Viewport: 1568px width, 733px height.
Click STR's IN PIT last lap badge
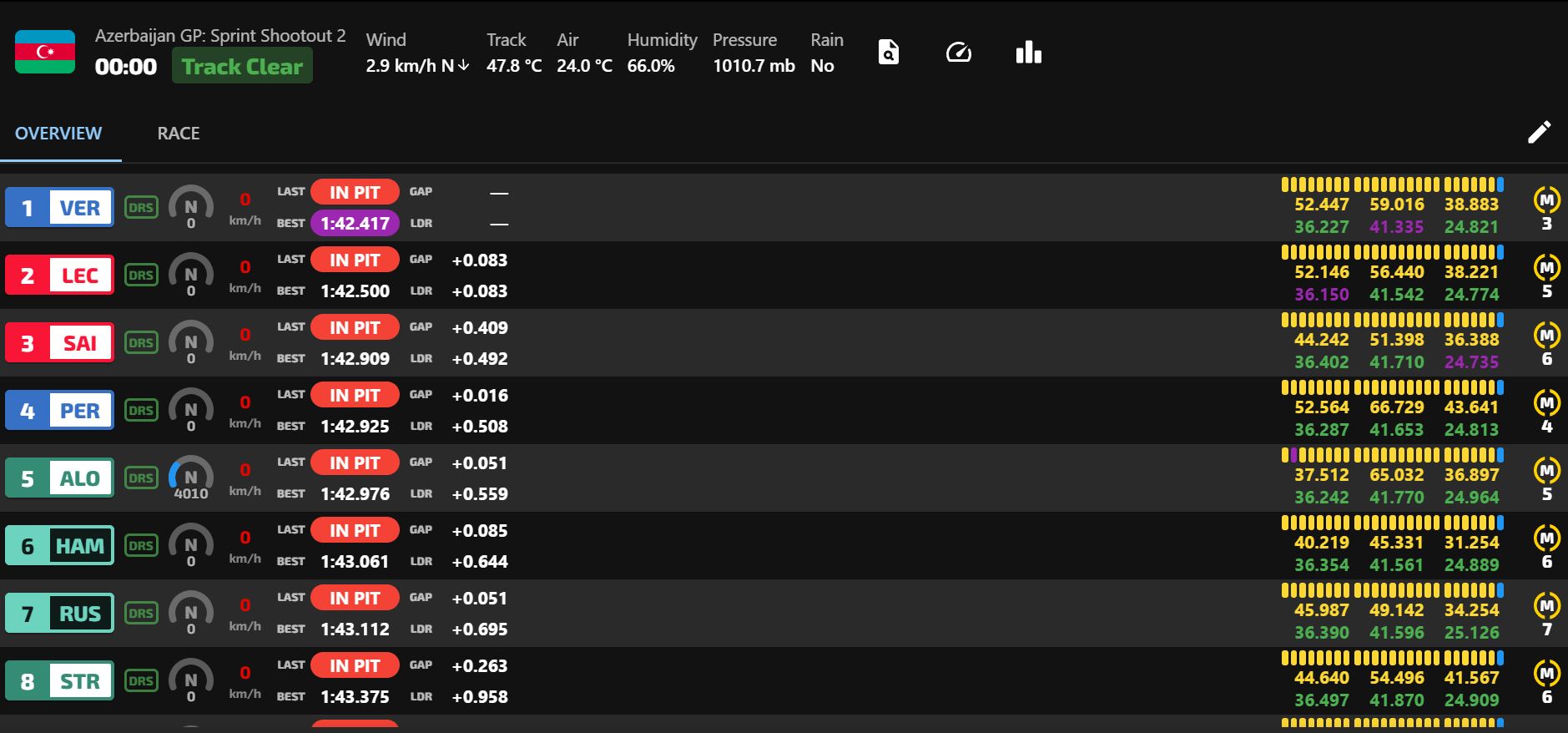click(355, 665)
